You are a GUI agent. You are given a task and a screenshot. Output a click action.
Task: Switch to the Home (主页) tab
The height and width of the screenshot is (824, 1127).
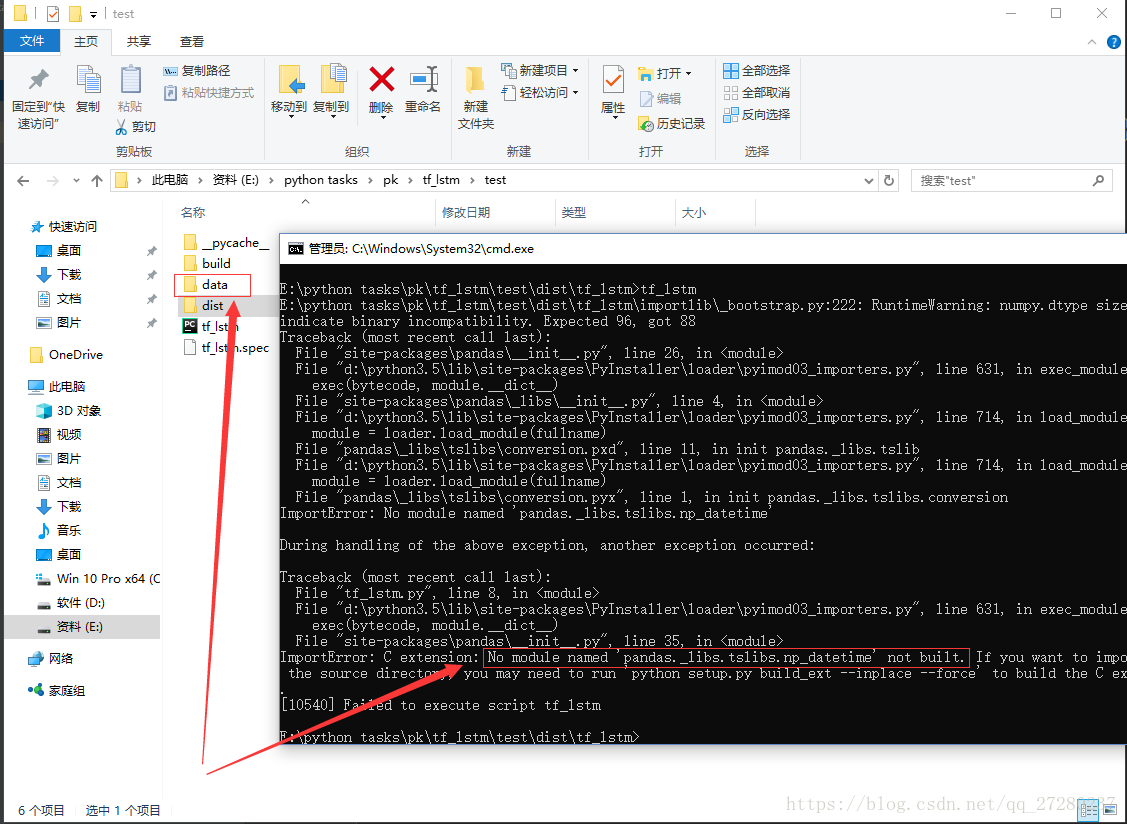[x=86, y=42]
